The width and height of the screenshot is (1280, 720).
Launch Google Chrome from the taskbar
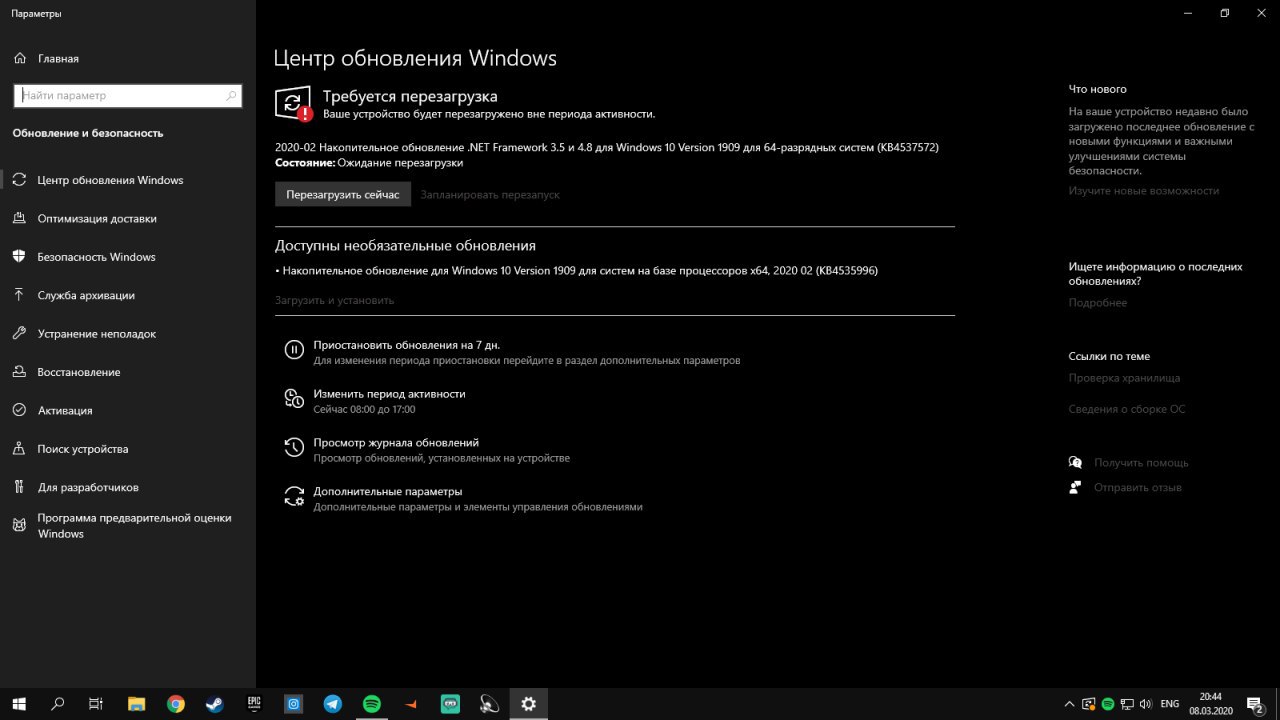(175, 704)
